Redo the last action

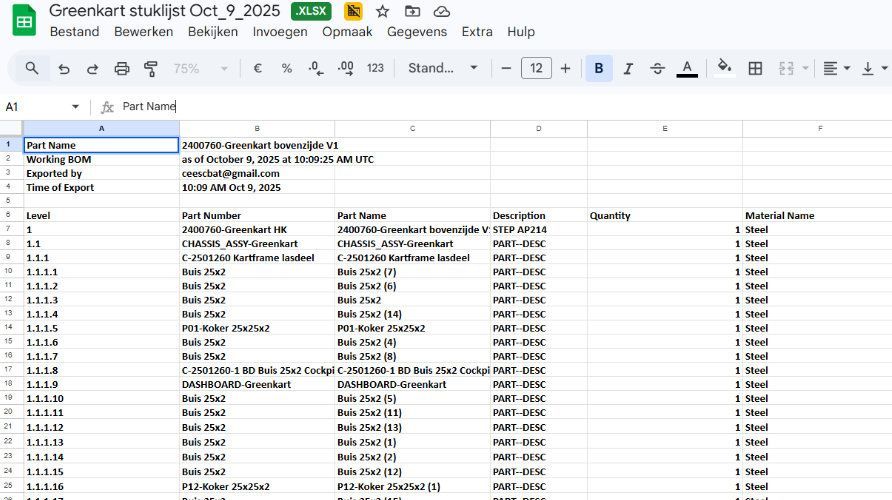[x=92, y=69]
